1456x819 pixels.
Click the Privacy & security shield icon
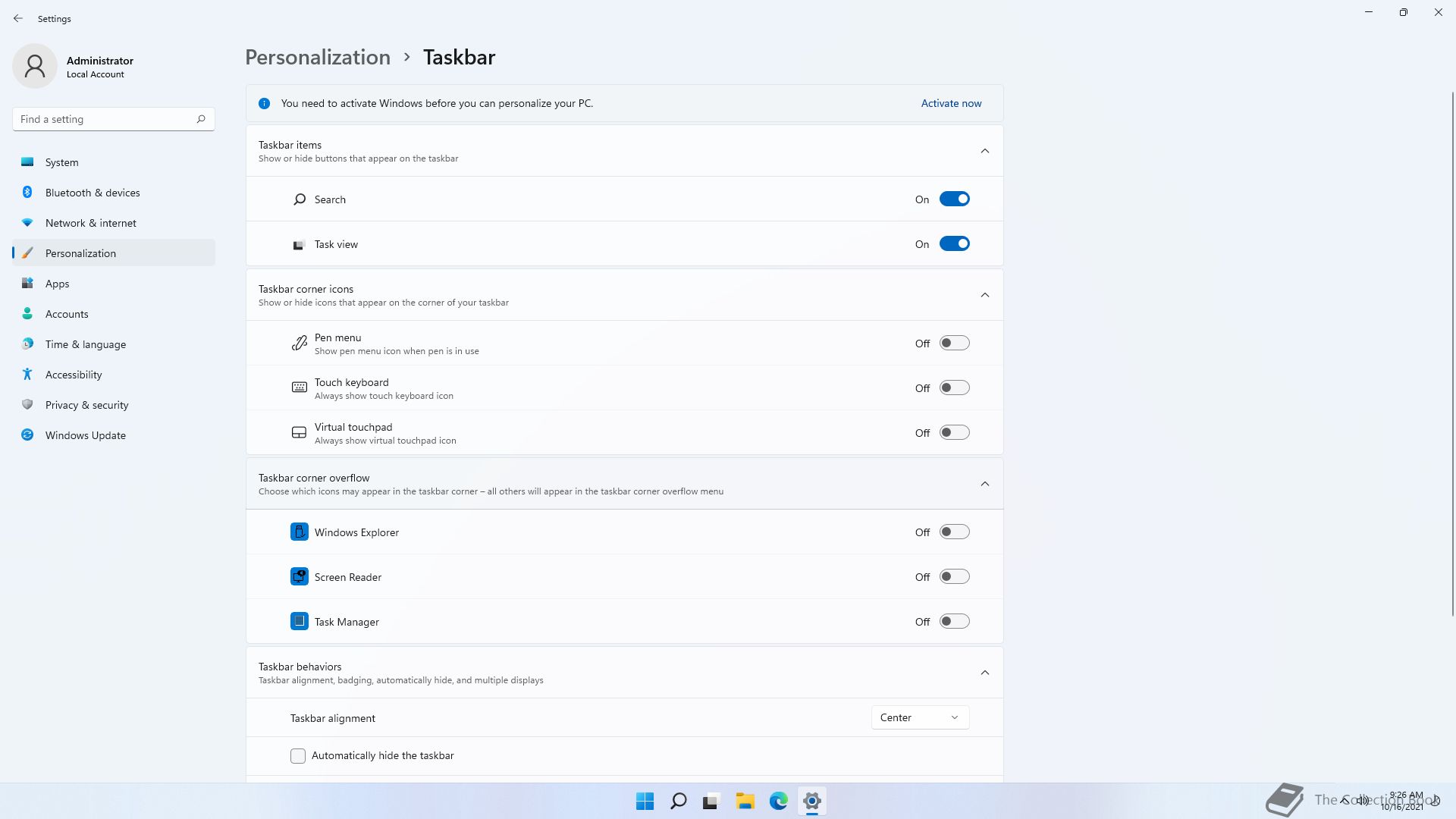tap(27, 405)
